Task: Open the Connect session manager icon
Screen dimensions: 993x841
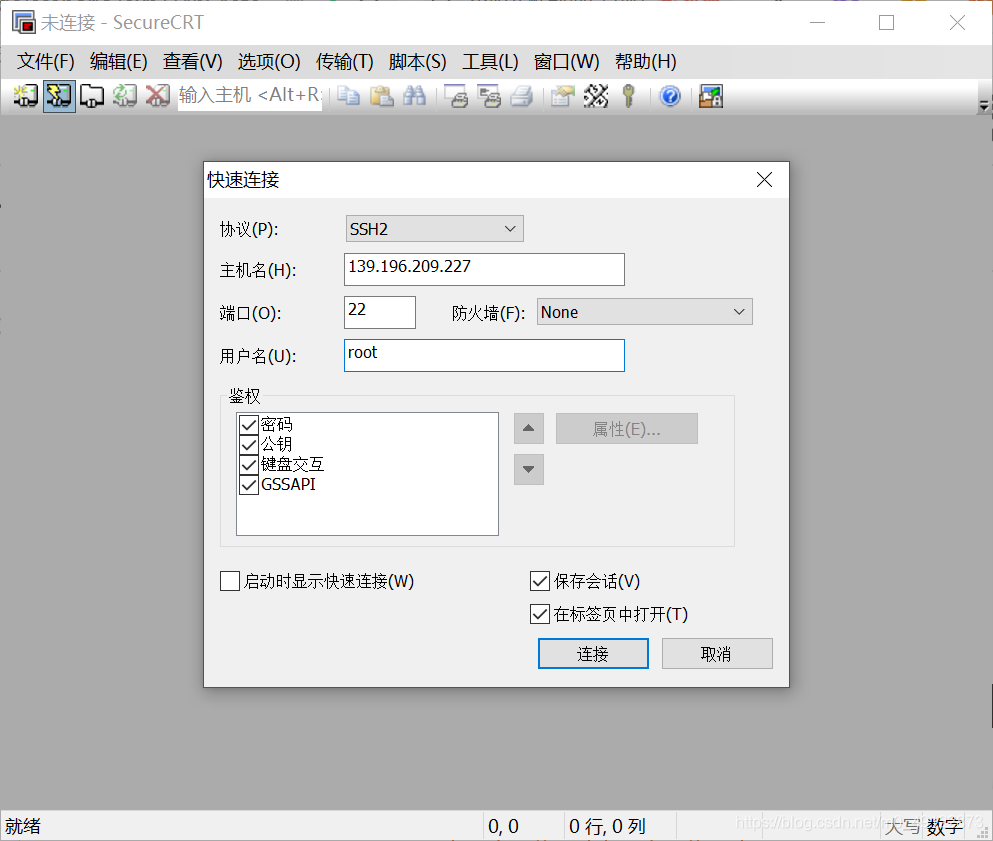Action: [x=24, y=96]
